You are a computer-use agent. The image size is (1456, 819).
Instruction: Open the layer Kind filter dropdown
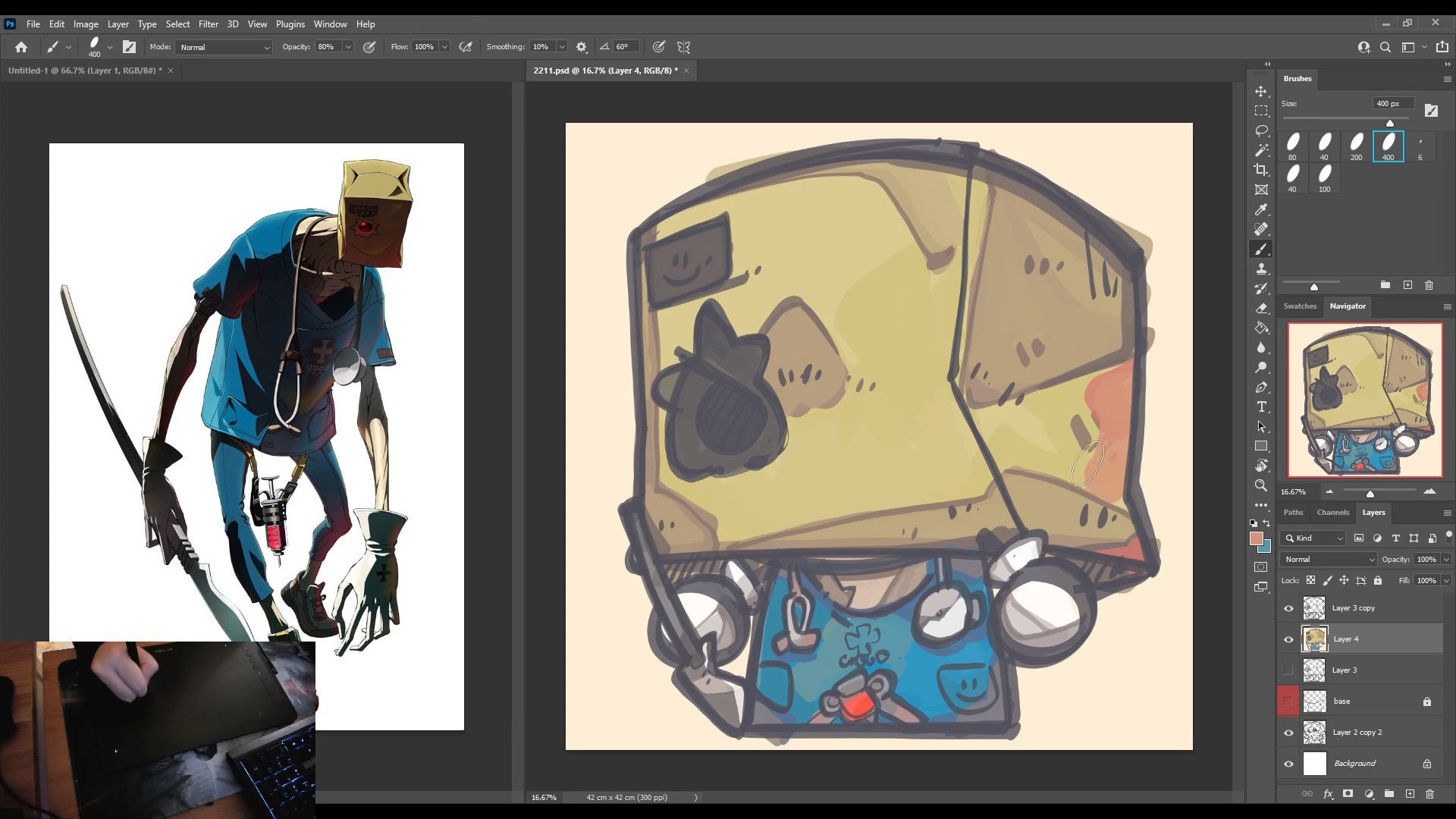point(1313,538)
